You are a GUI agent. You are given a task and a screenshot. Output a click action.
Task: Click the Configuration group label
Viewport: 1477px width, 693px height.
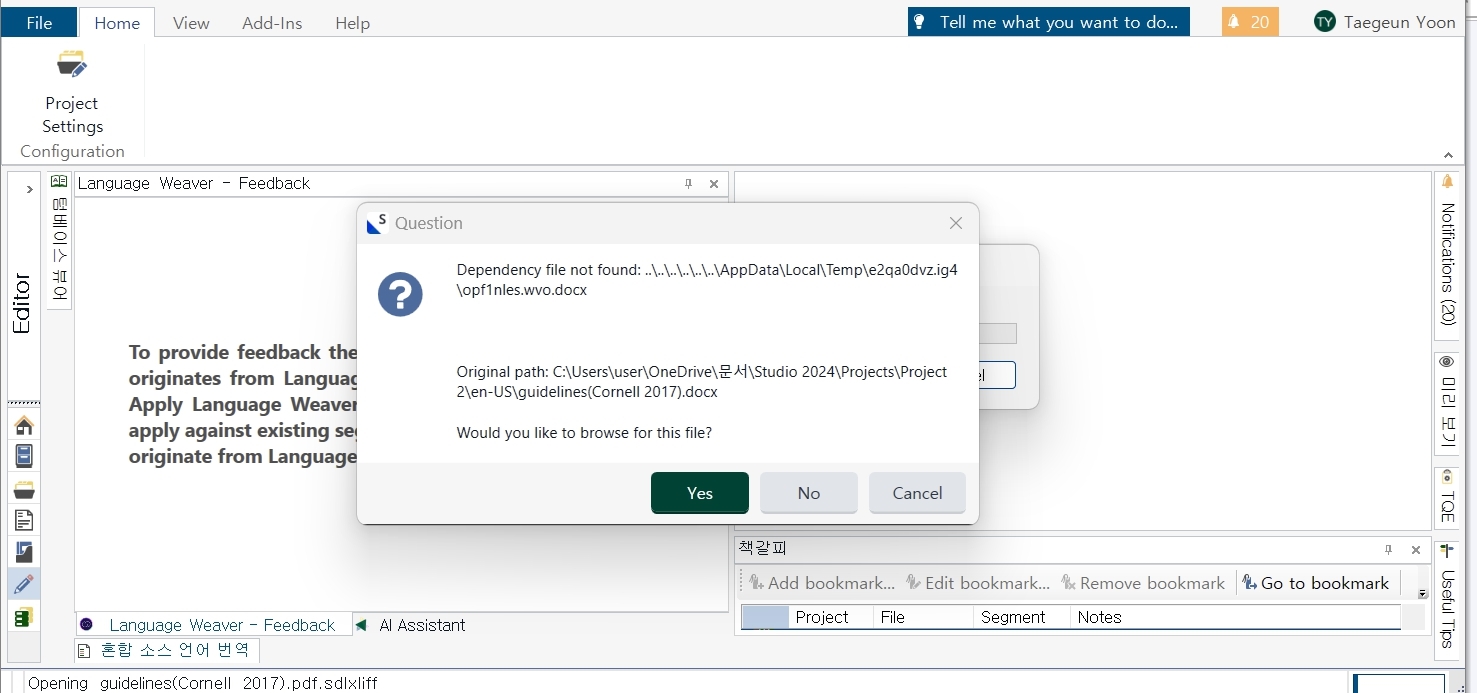tap(72, 152)
